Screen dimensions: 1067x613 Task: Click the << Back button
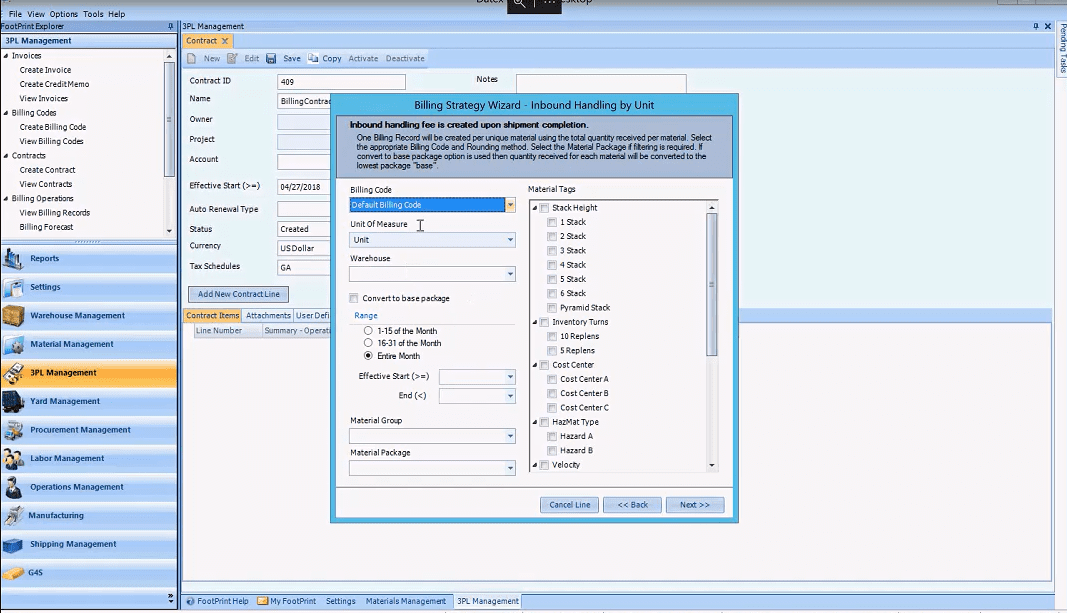(x=632, y=505)
